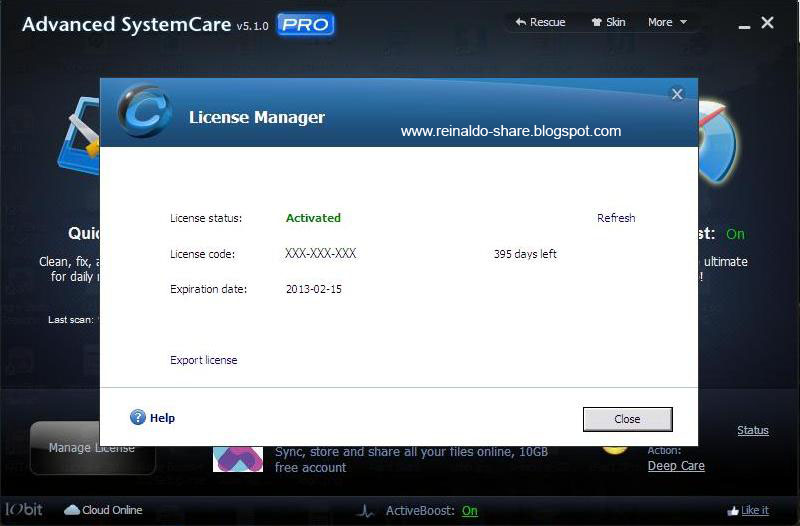Click the 395 days left text
800x526 pixels.
coord(525,254)
